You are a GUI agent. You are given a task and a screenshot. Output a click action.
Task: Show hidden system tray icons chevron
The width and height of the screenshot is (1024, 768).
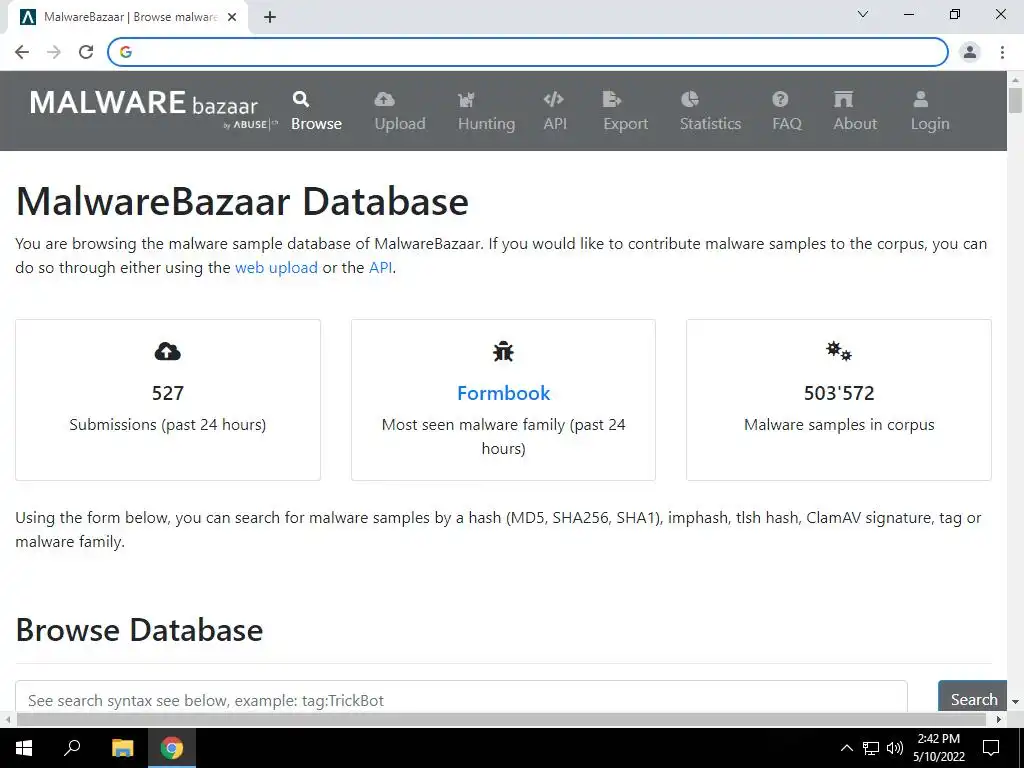[846, 748]
